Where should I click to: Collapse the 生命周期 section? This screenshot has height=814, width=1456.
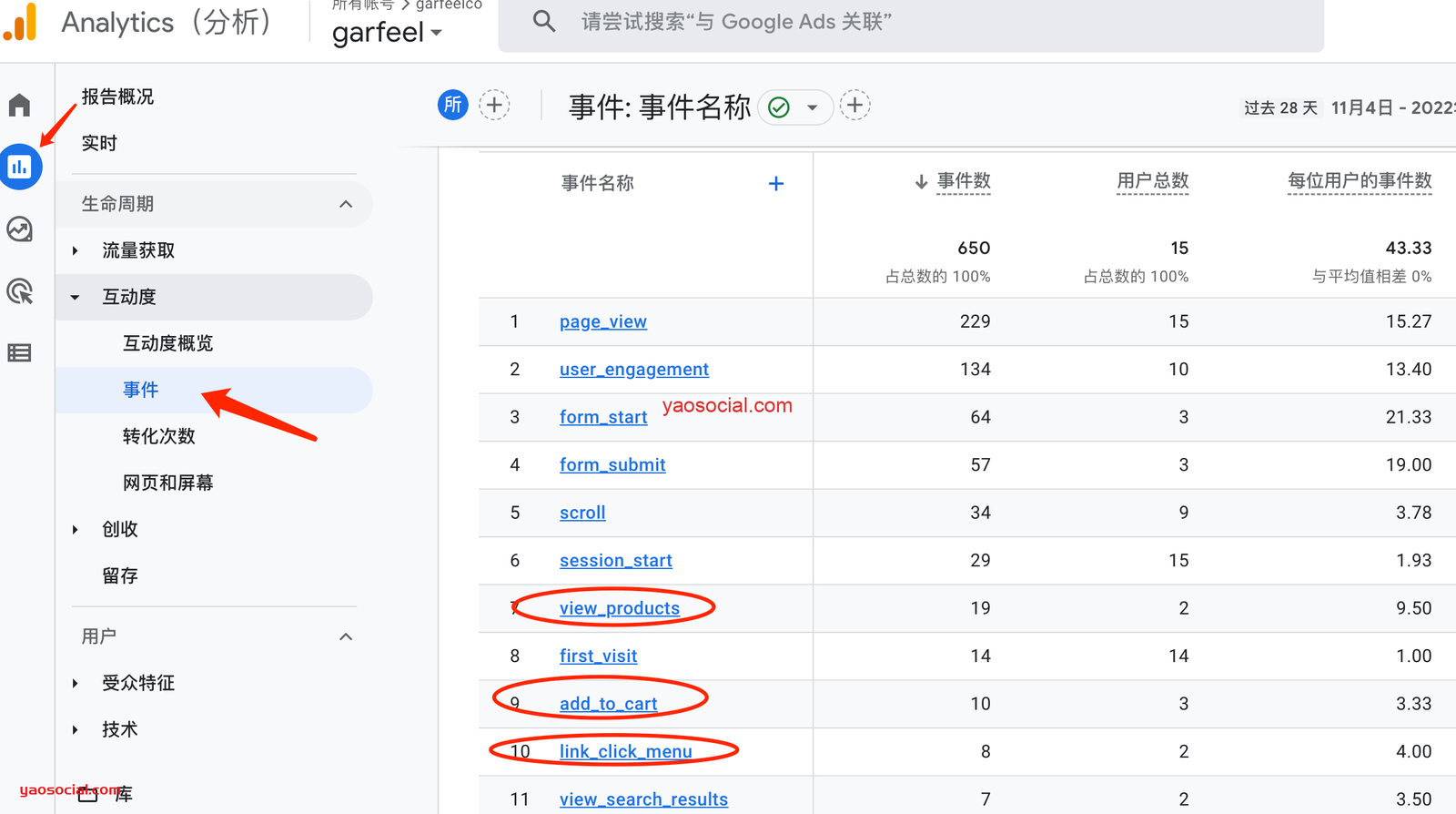(x=346, y=204)
